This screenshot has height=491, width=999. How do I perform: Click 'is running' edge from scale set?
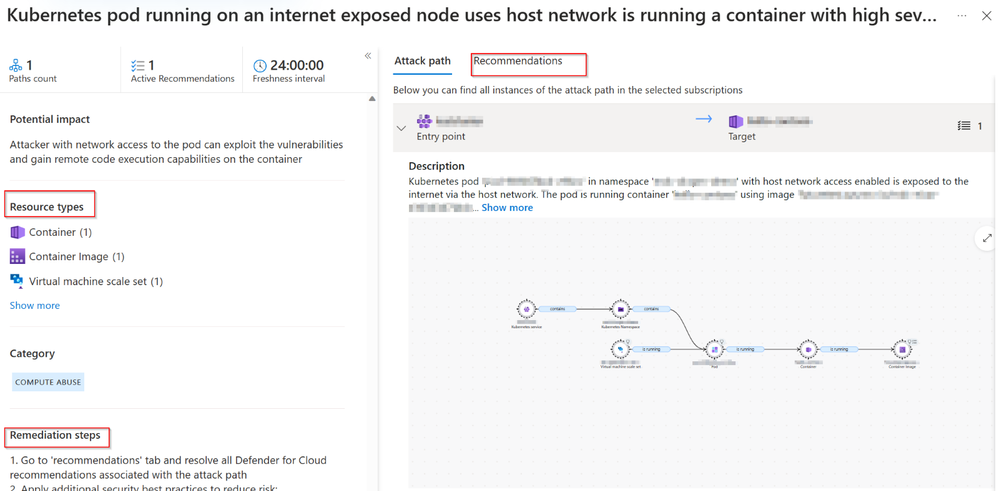pos(651,350)
